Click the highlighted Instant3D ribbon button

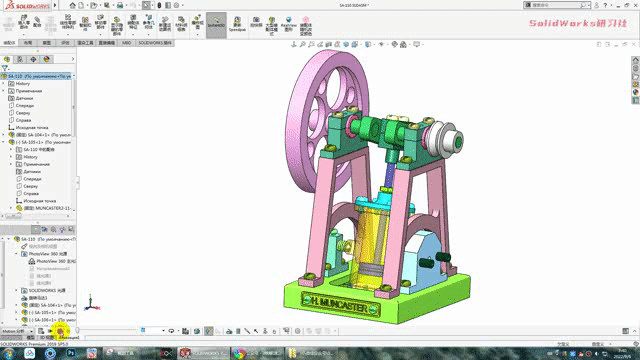pos(216,25)
